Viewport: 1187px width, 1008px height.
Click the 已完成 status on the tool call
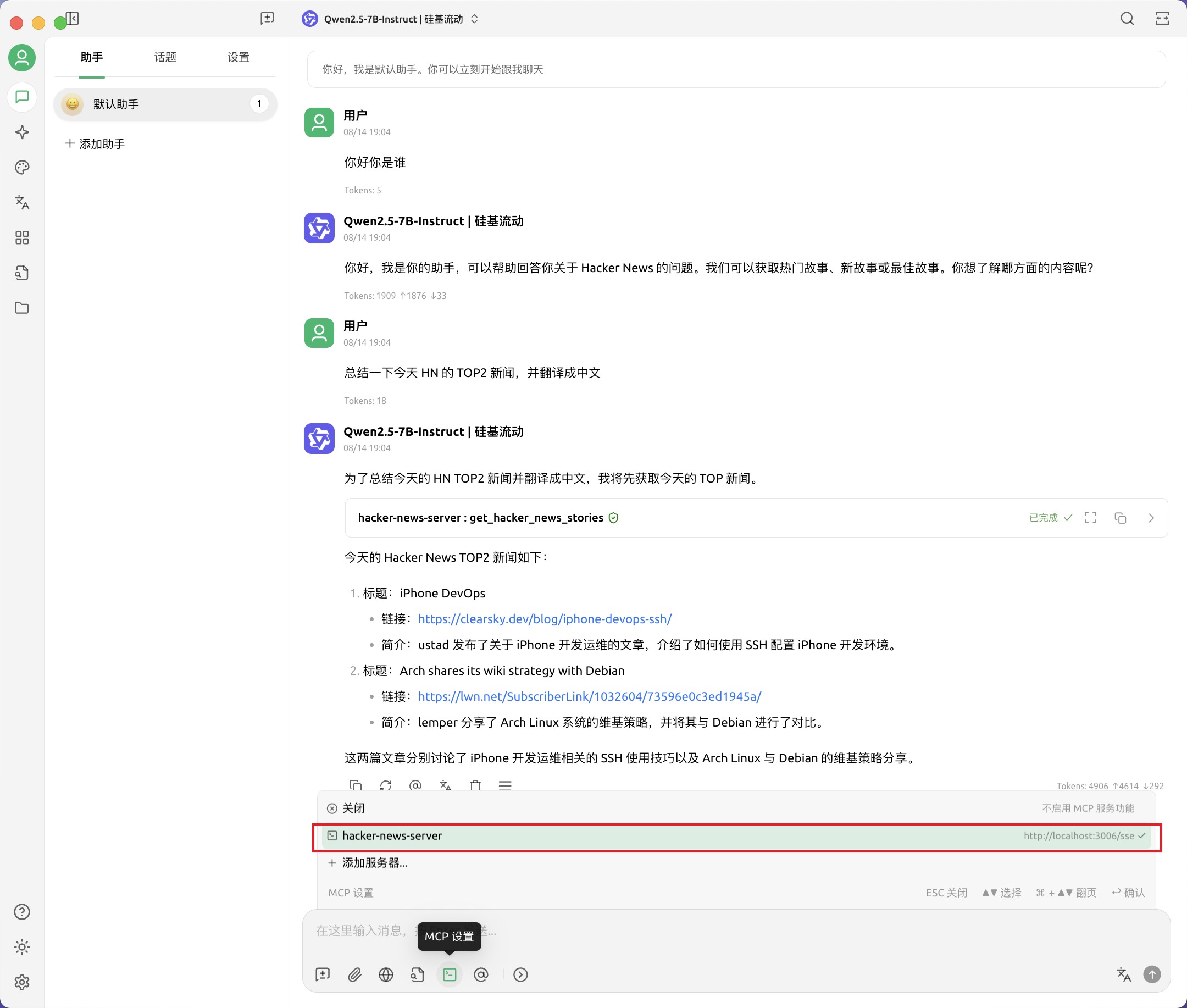tap(1051, 518)
